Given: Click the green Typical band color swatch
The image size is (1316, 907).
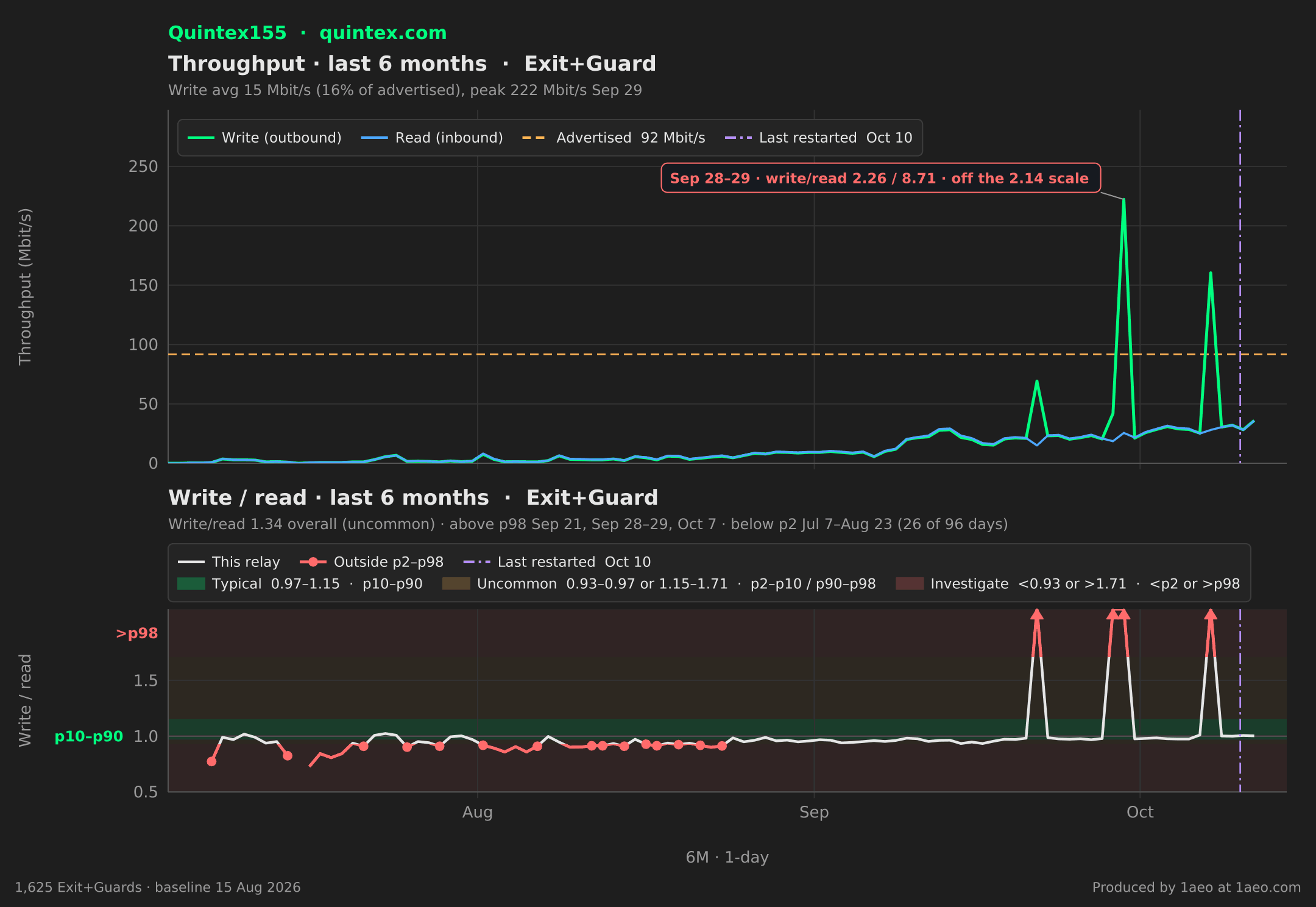Looking at the screenshot, I should (x=191, y=584).
